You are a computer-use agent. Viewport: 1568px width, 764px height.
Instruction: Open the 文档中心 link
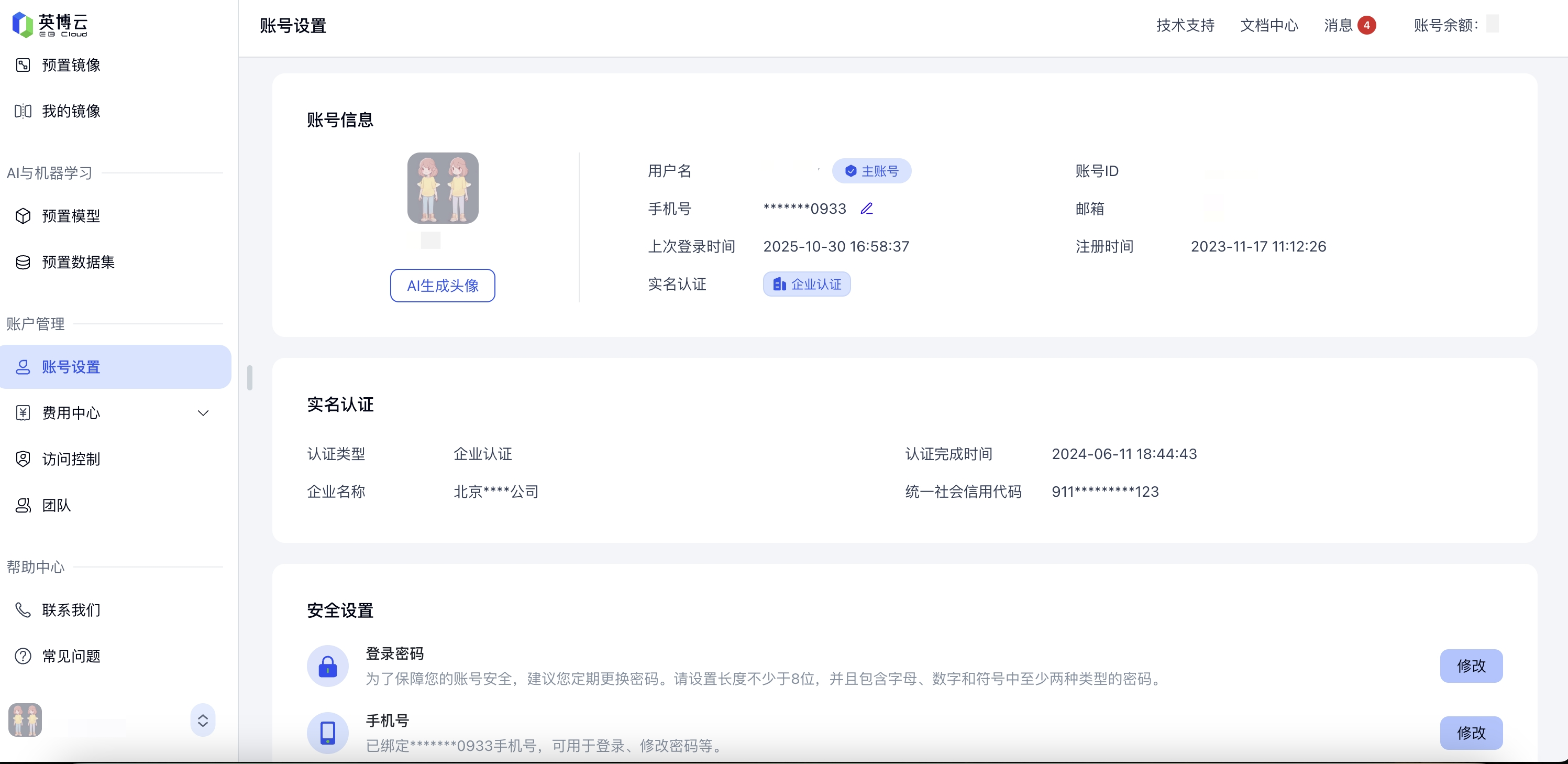(1269, 25)
